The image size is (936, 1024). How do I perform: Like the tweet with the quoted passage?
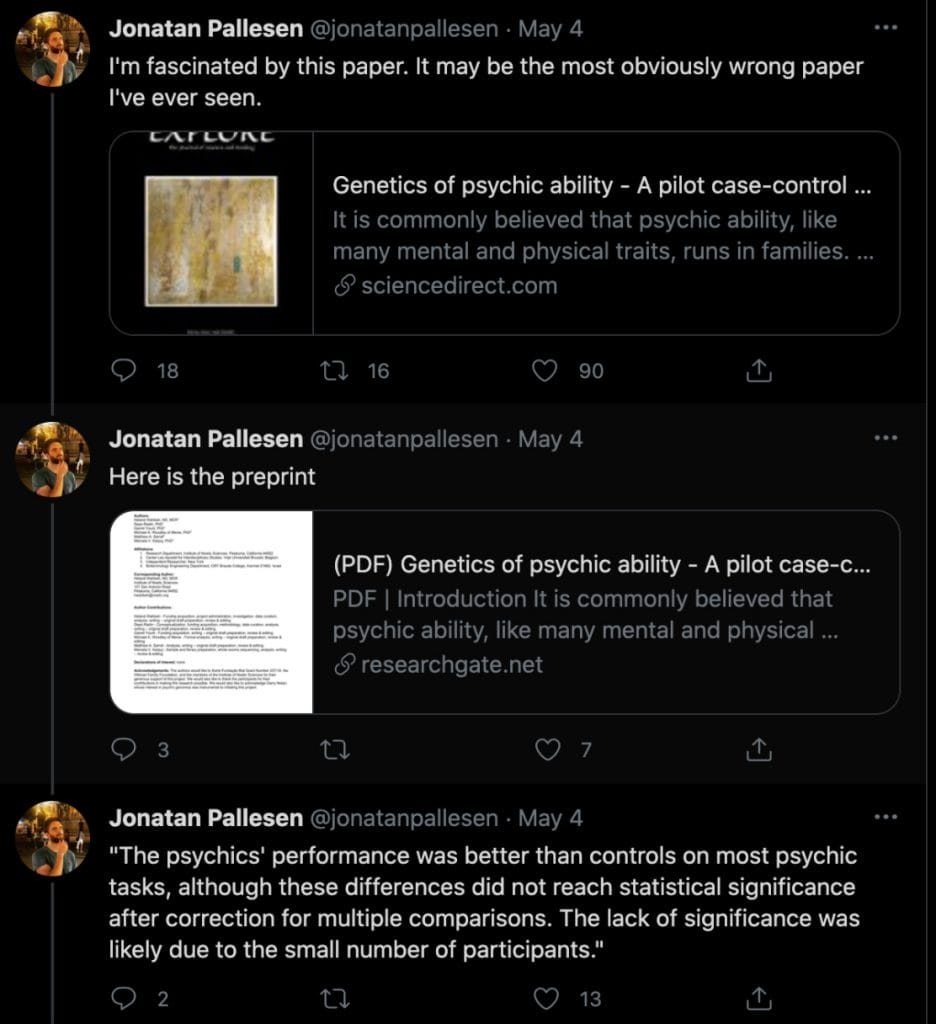[x=544, y=997]
